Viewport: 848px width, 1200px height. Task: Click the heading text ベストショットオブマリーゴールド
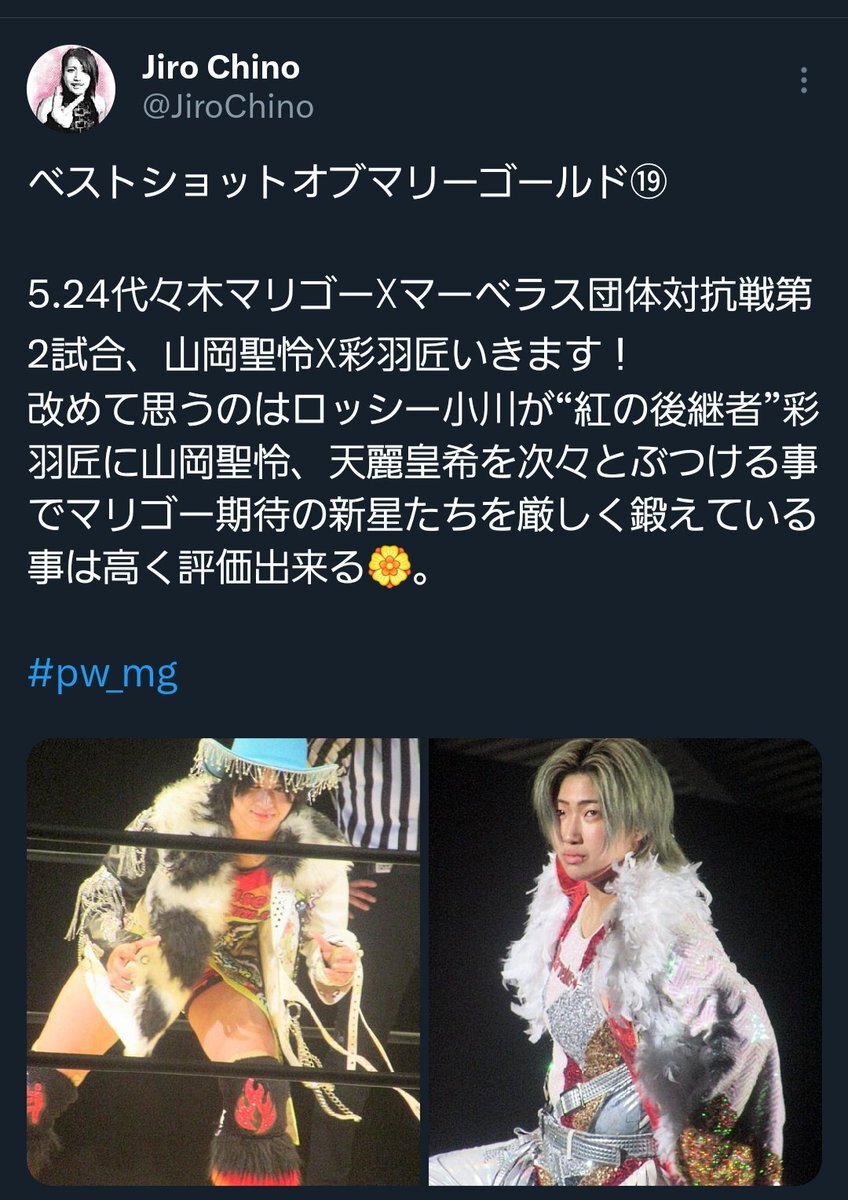point(333,186)
